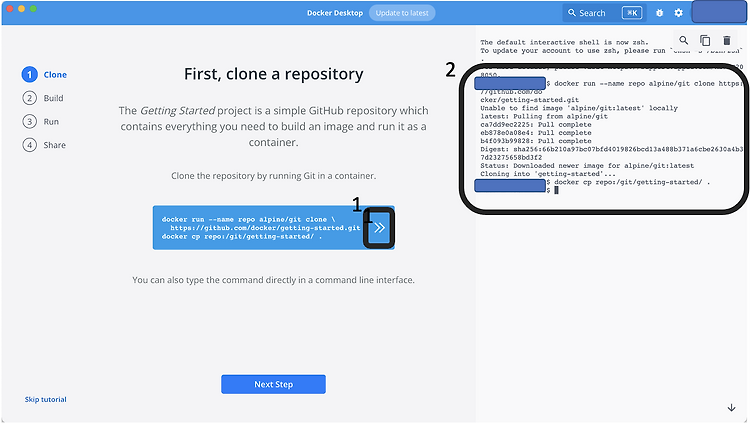Click terminal line 'Status: Downloaded newer image'
The height and width of the screenshot is (423, 750).
coord(587,166)
